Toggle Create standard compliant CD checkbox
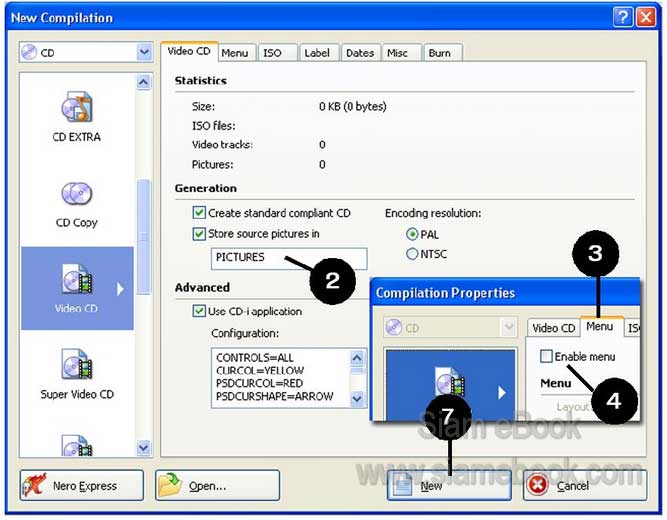 tap(199, 212)
